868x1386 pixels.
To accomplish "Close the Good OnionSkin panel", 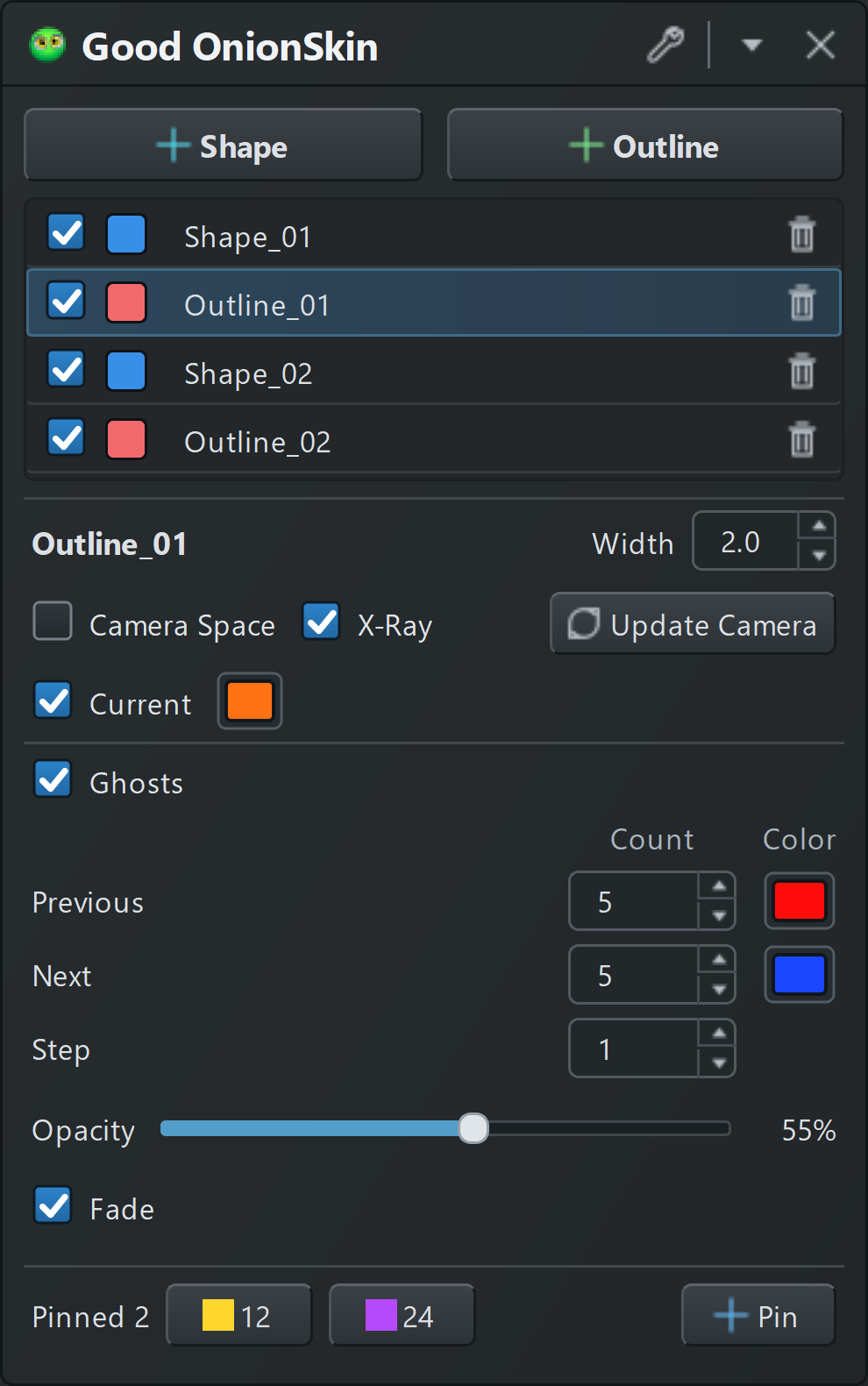I will [x=821, y=45].
